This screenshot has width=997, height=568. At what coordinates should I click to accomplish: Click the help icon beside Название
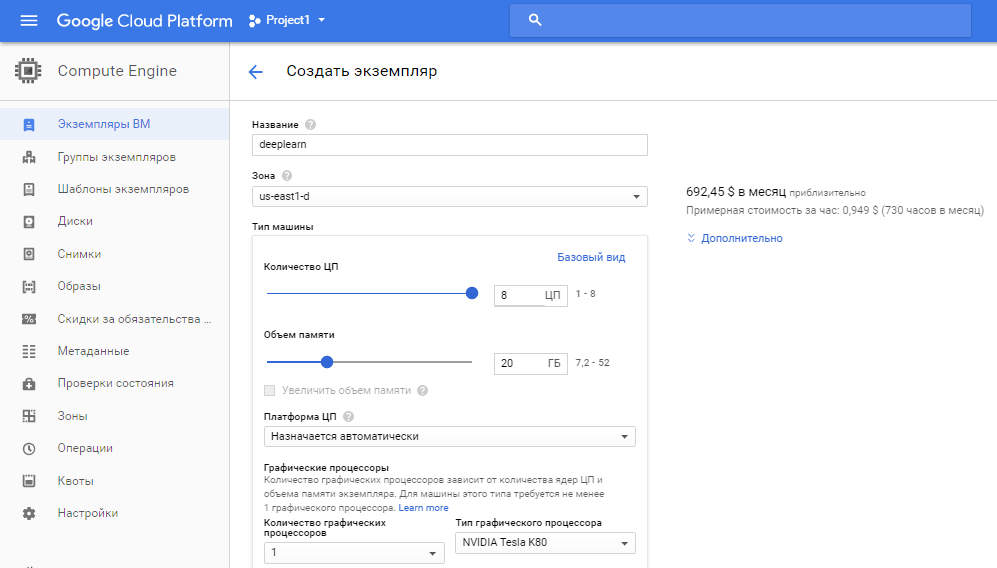coord(310,125)
